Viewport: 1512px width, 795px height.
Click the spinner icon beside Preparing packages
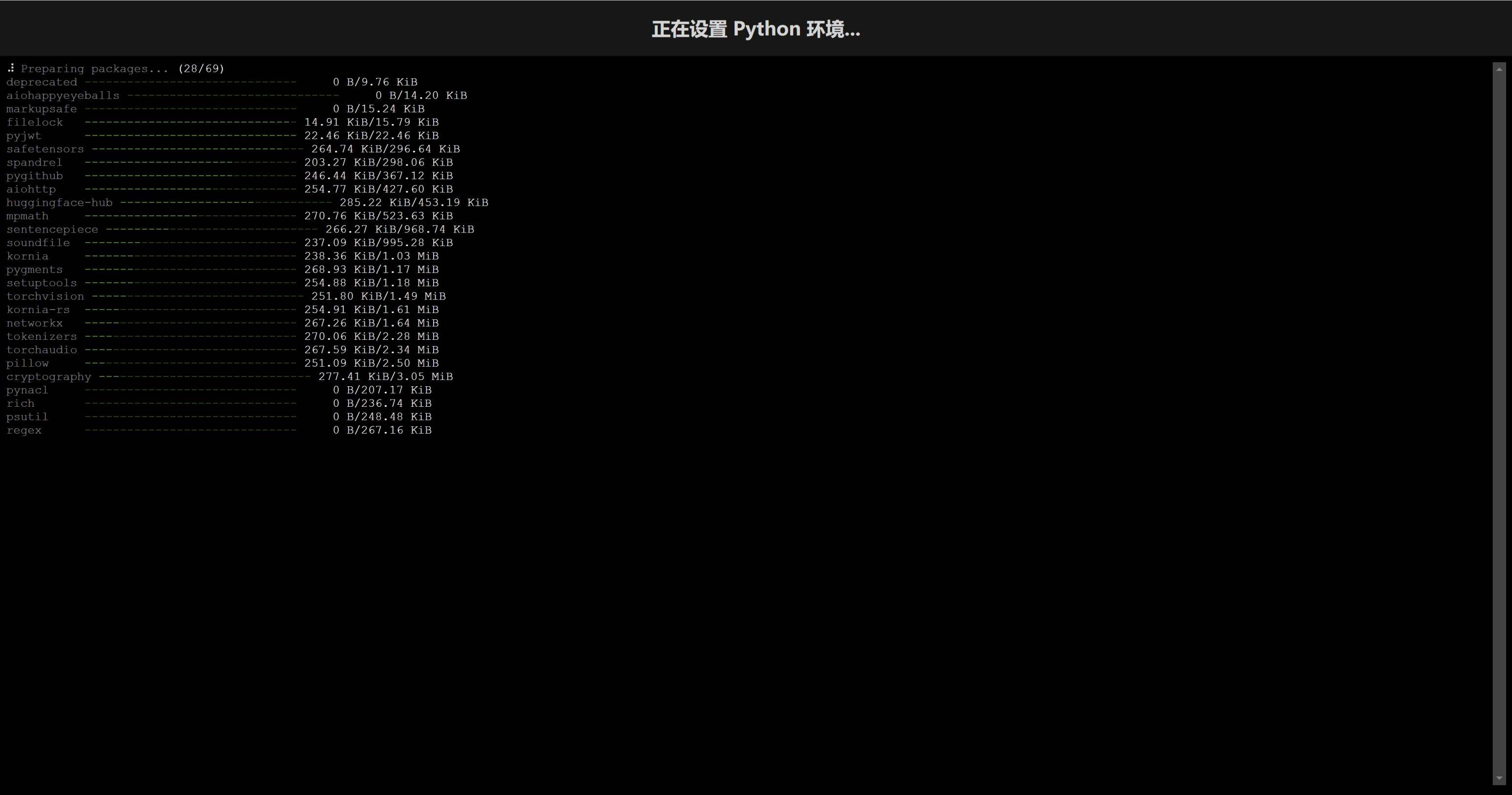[11, 68]
